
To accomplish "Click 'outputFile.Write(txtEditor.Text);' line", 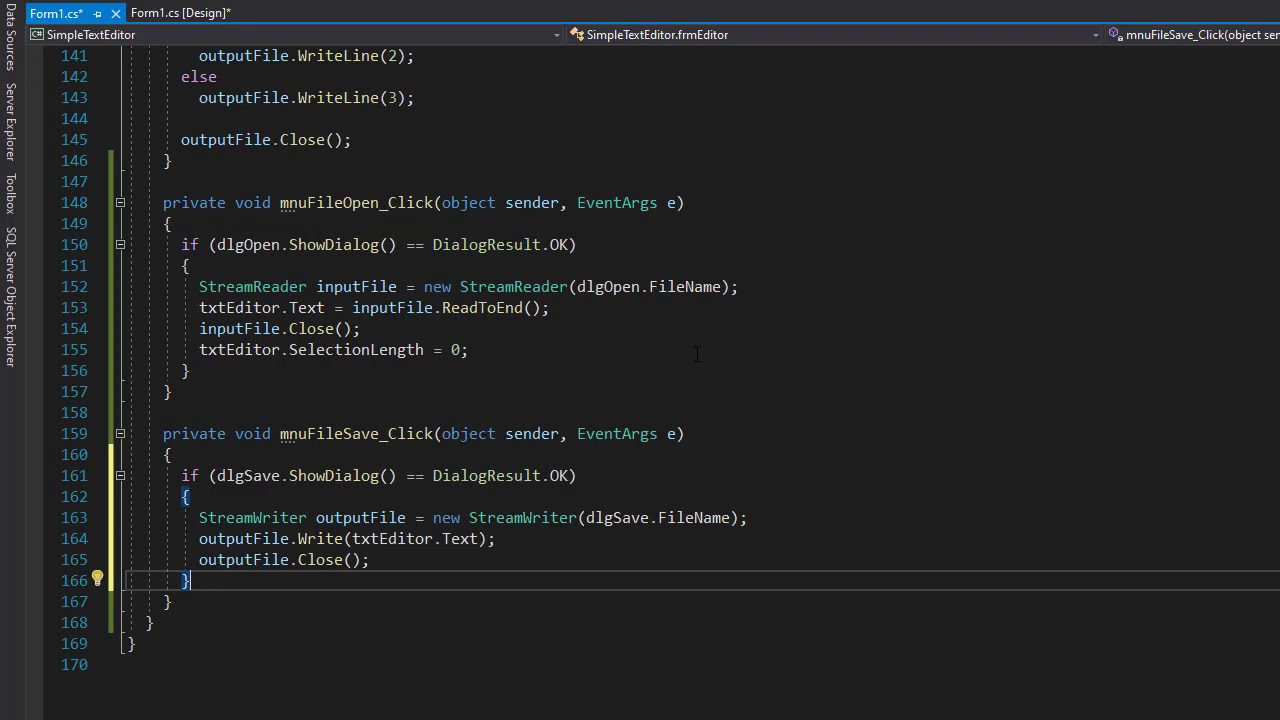I will tap(347, 539).
